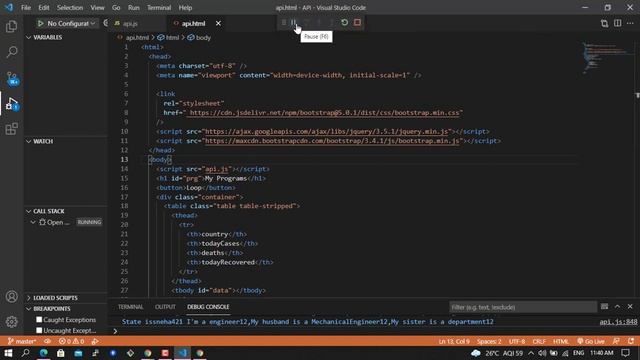640x360 pixels.
Task: Open the Selection menu
Action: point(70,8)
